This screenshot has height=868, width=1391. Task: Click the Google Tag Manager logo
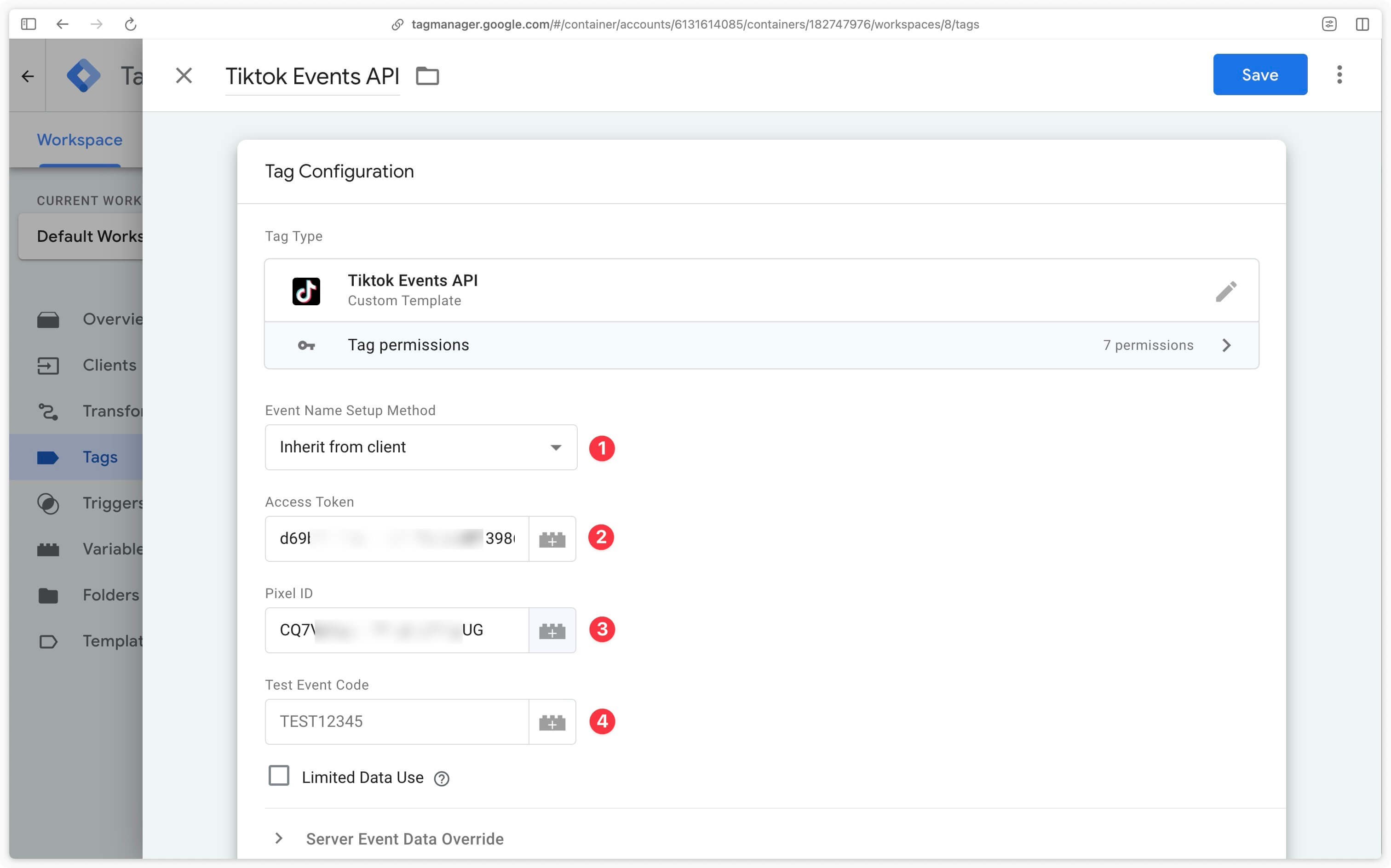(x=84, y=75)
